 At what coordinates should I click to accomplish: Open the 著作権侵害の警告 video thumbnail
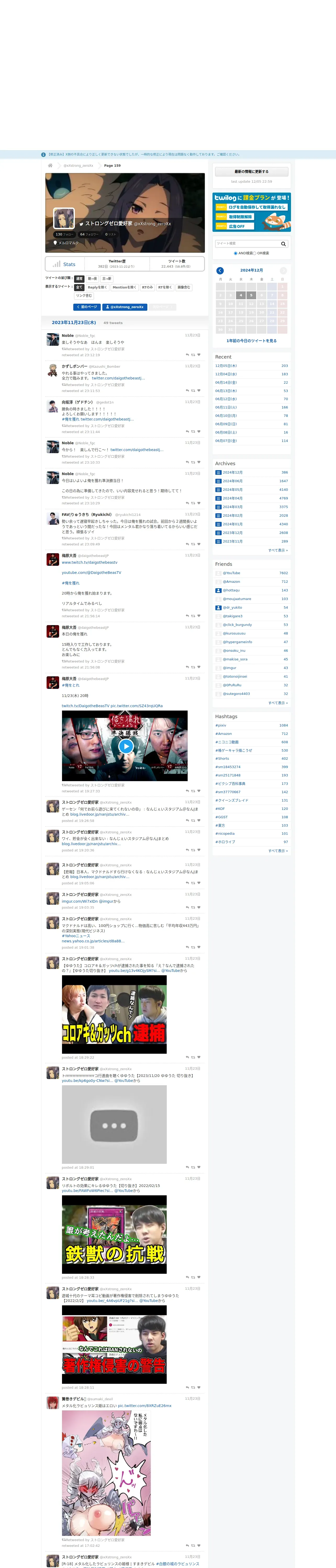click(x=114, y=1345)
